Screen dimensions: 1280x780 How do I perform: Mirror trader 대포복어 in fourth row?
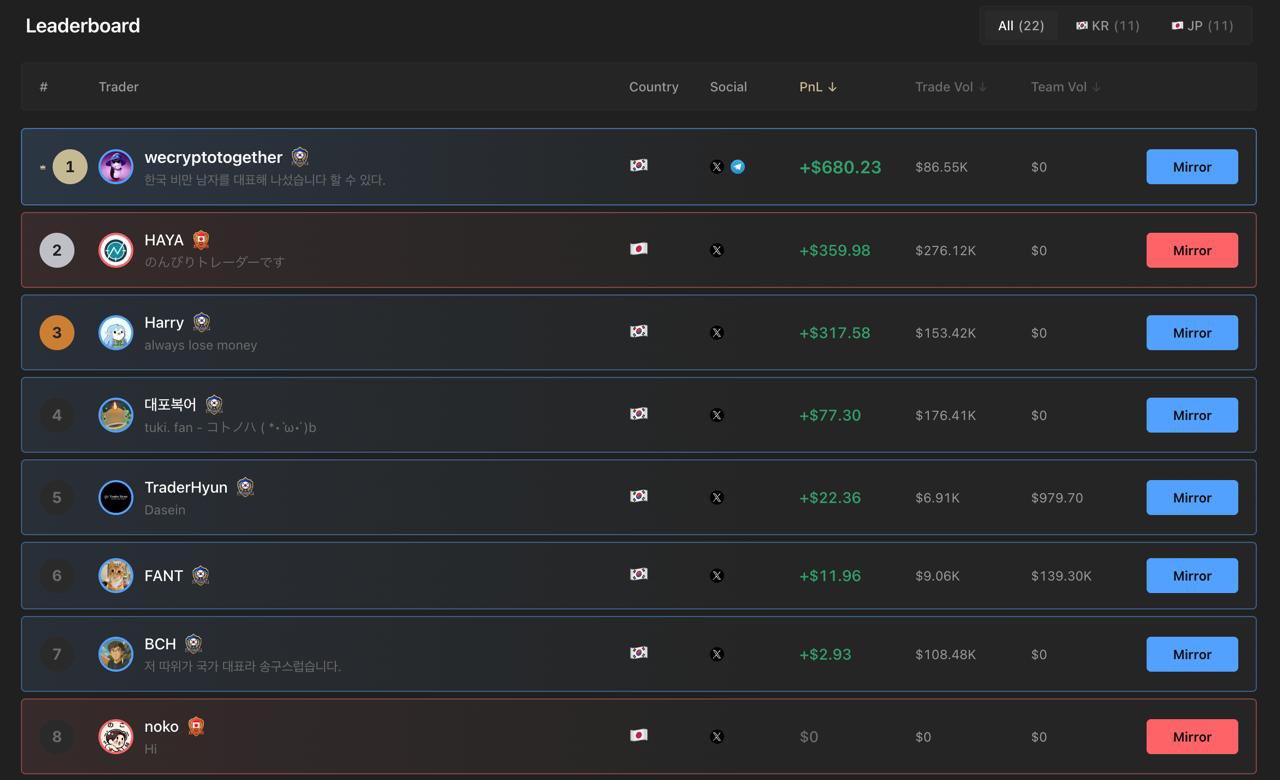[x=1192, y=415]
